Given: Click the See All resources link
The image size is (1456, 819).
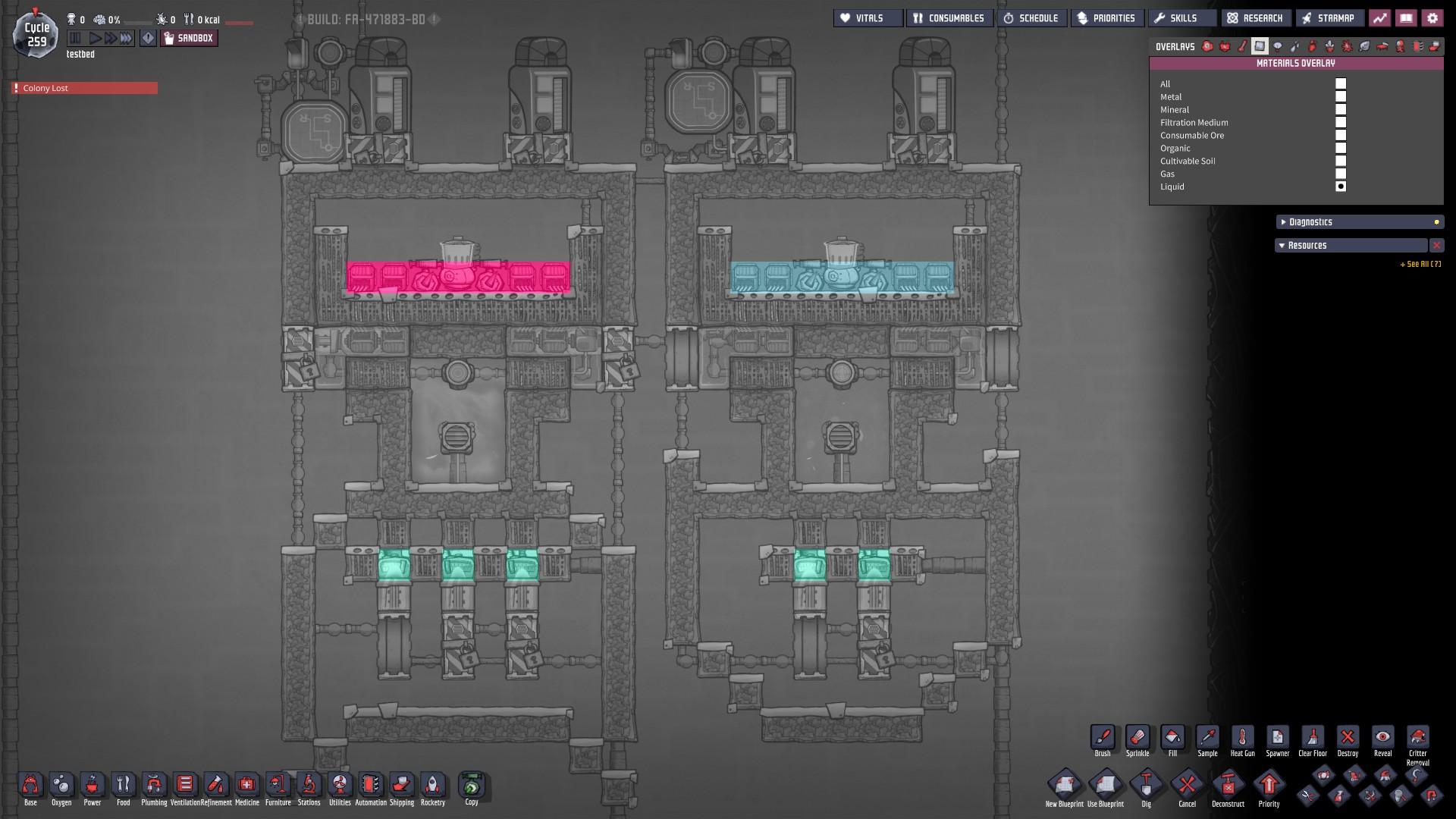Looking at the screenshot, I should coord(1420,265).
